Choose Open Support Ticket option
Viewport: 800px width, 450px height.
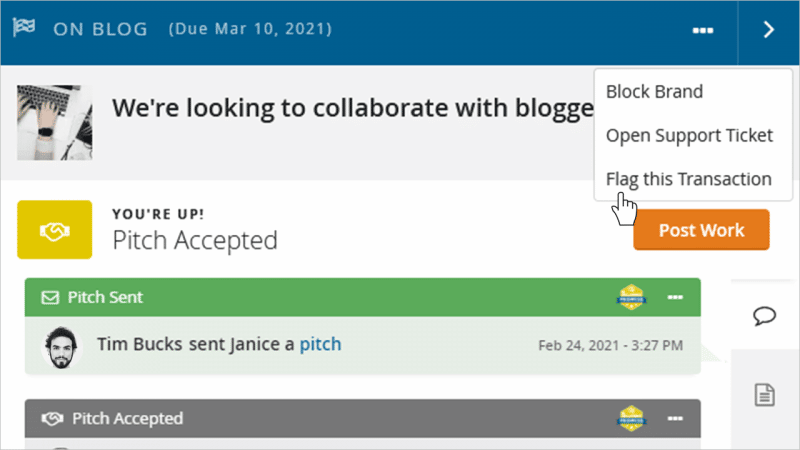point(689,135)
